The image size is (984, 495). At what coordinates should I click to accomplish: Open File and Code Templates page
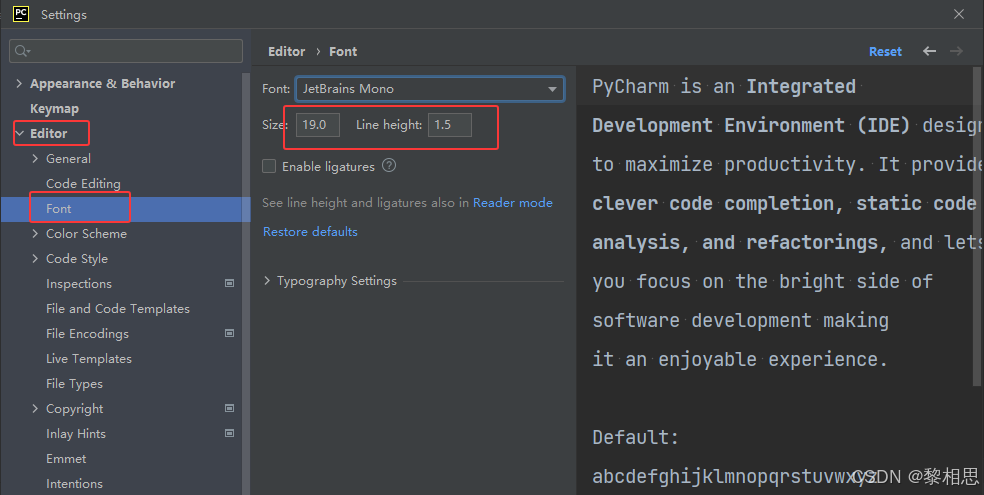tap(118, 309)
